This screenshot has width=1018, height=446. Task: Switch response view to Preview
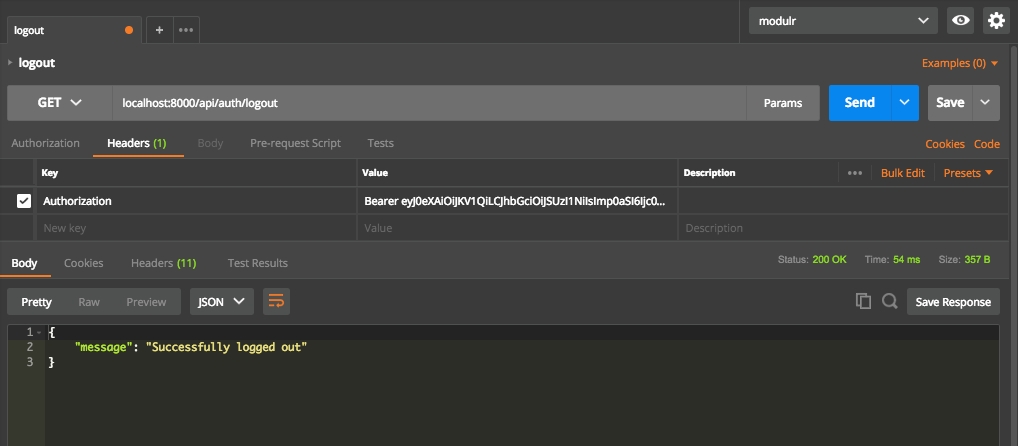coord(146,302)
